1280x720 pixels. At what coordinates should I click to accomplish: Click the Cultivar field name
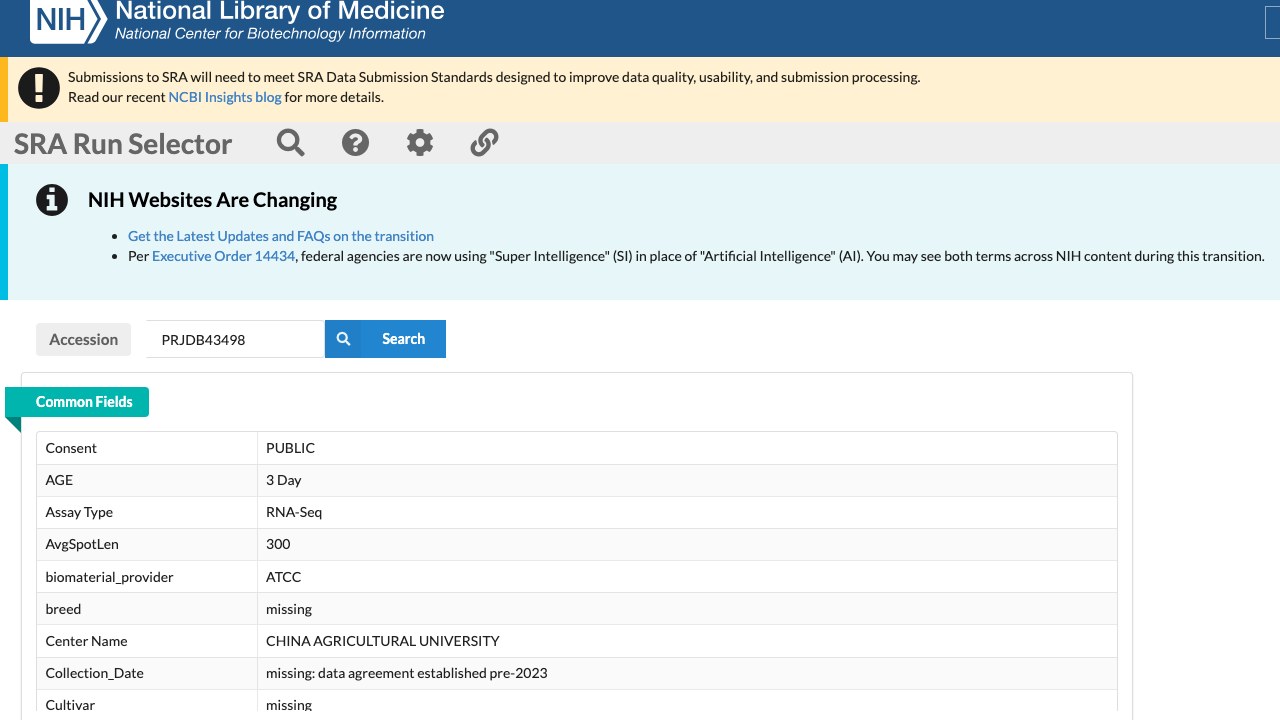click(x=70, y=705)
